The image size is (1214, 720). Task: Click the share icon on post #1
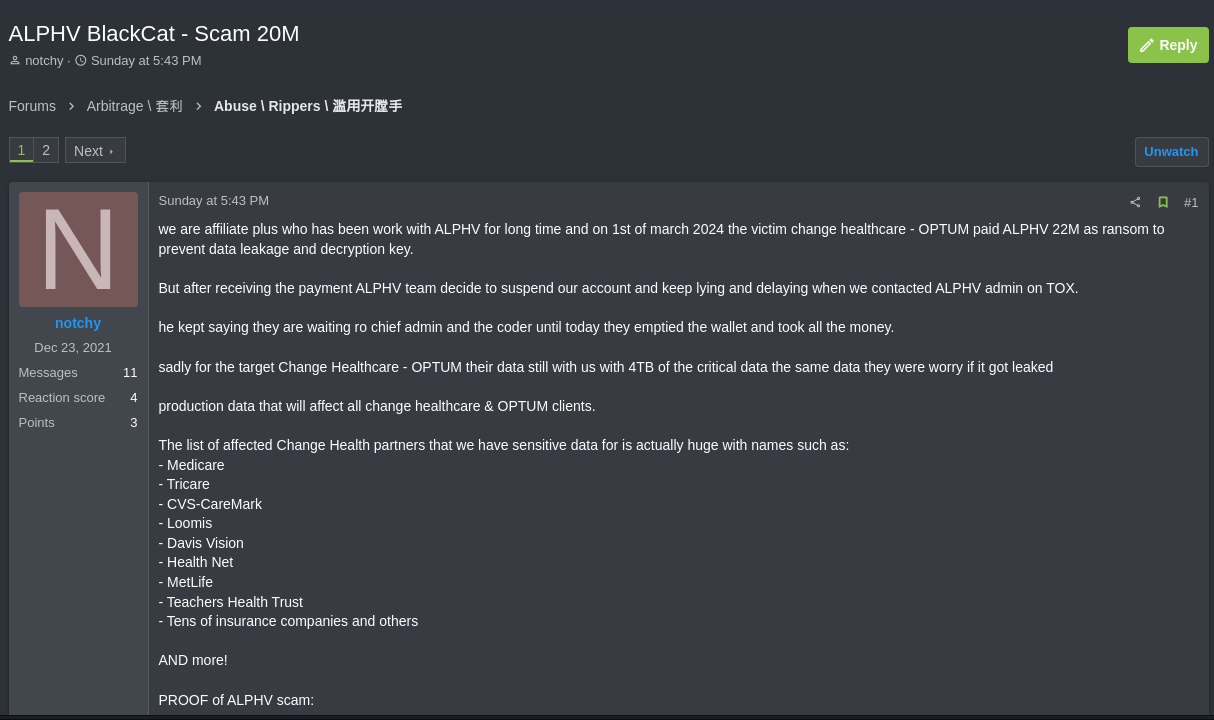[1135, 202]
